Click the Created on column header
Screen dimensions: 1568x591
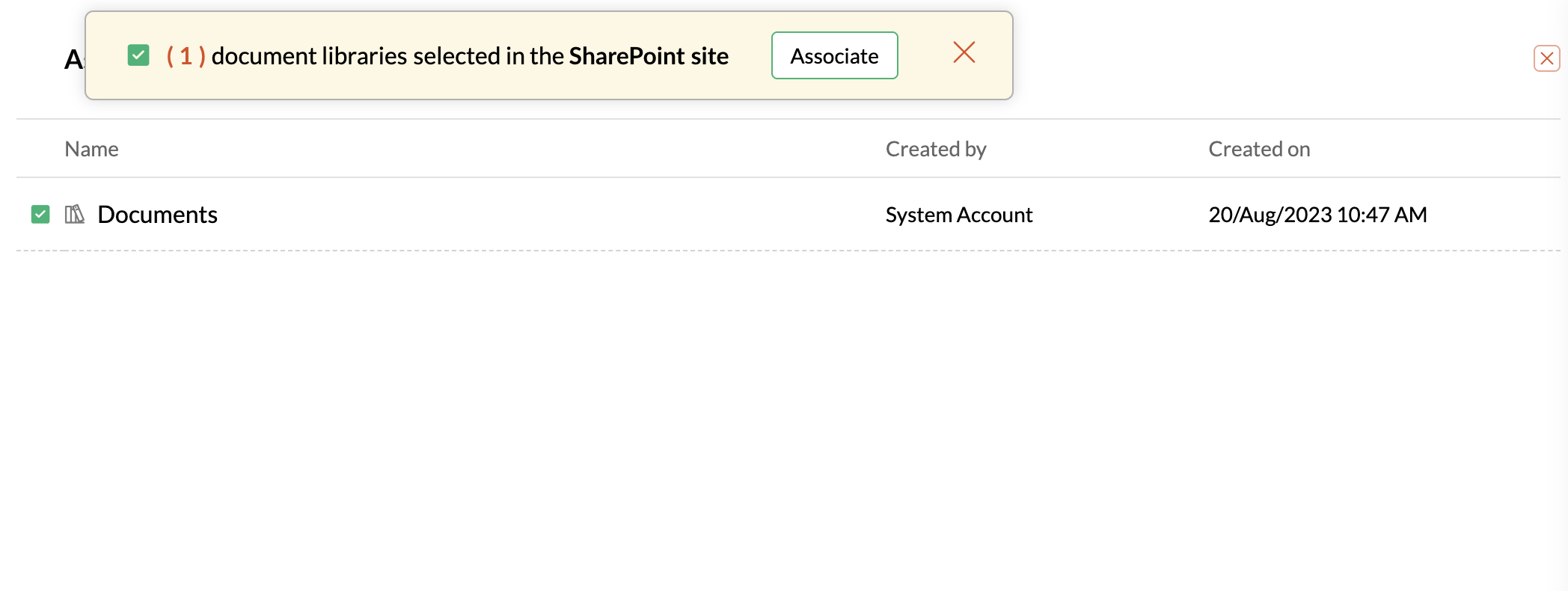point(1259,149)
